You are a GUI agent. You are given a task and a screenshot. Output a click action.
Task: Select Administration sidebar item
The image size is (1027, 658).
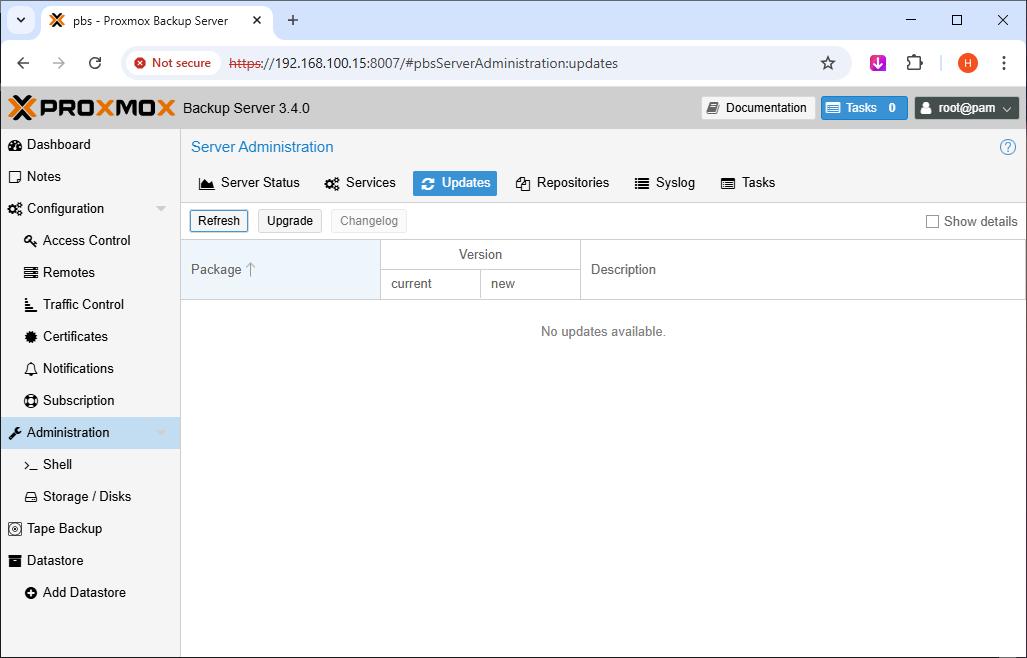[x=90, y=433]
